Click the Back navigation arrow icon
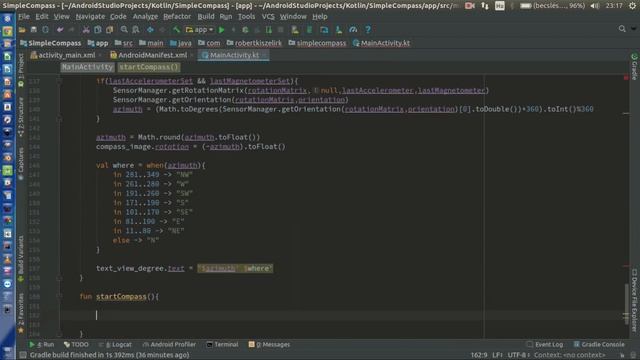 click(150, 29)
